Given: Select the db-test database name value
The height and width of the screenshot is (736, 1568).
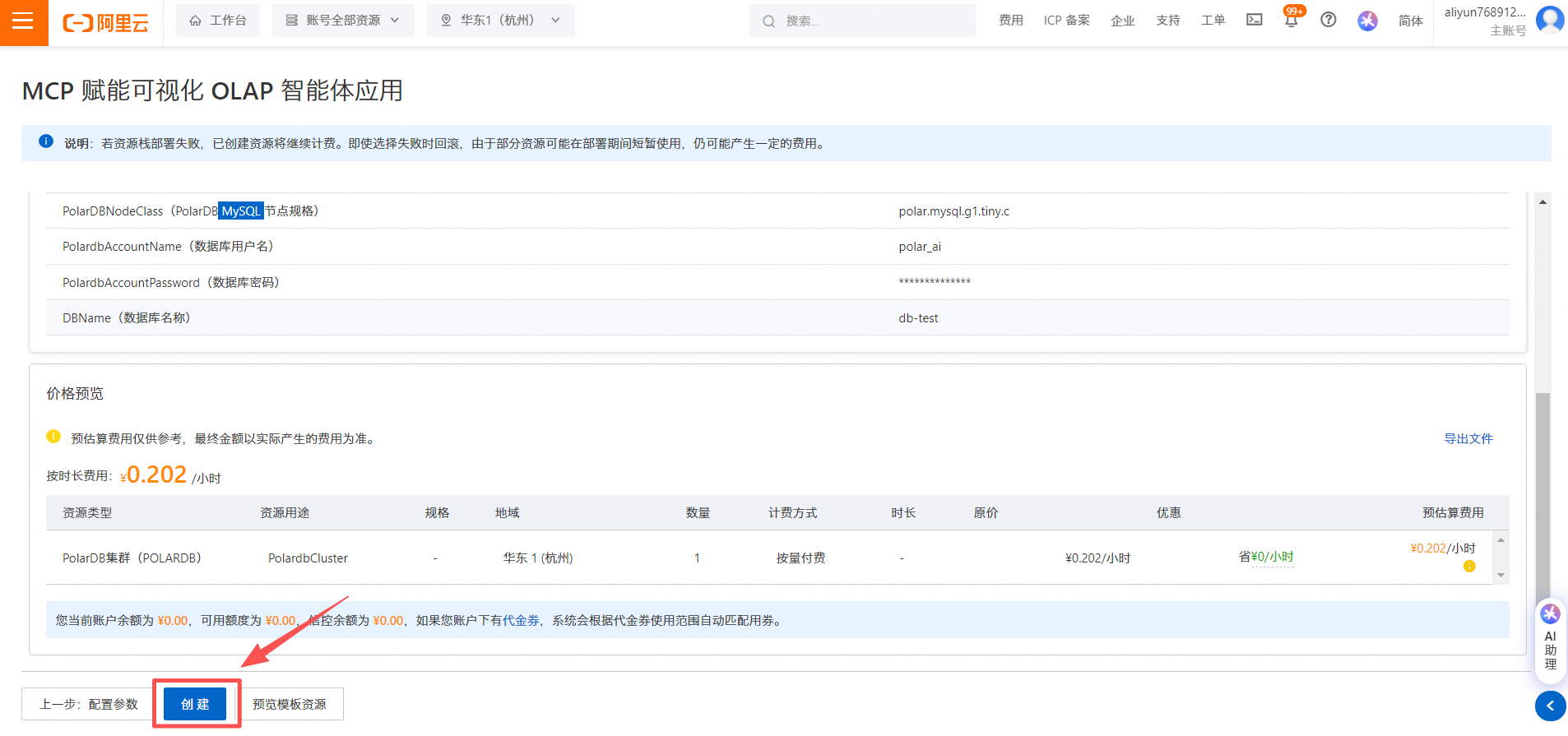Looking at the screenshot, I should click(918, 318).
